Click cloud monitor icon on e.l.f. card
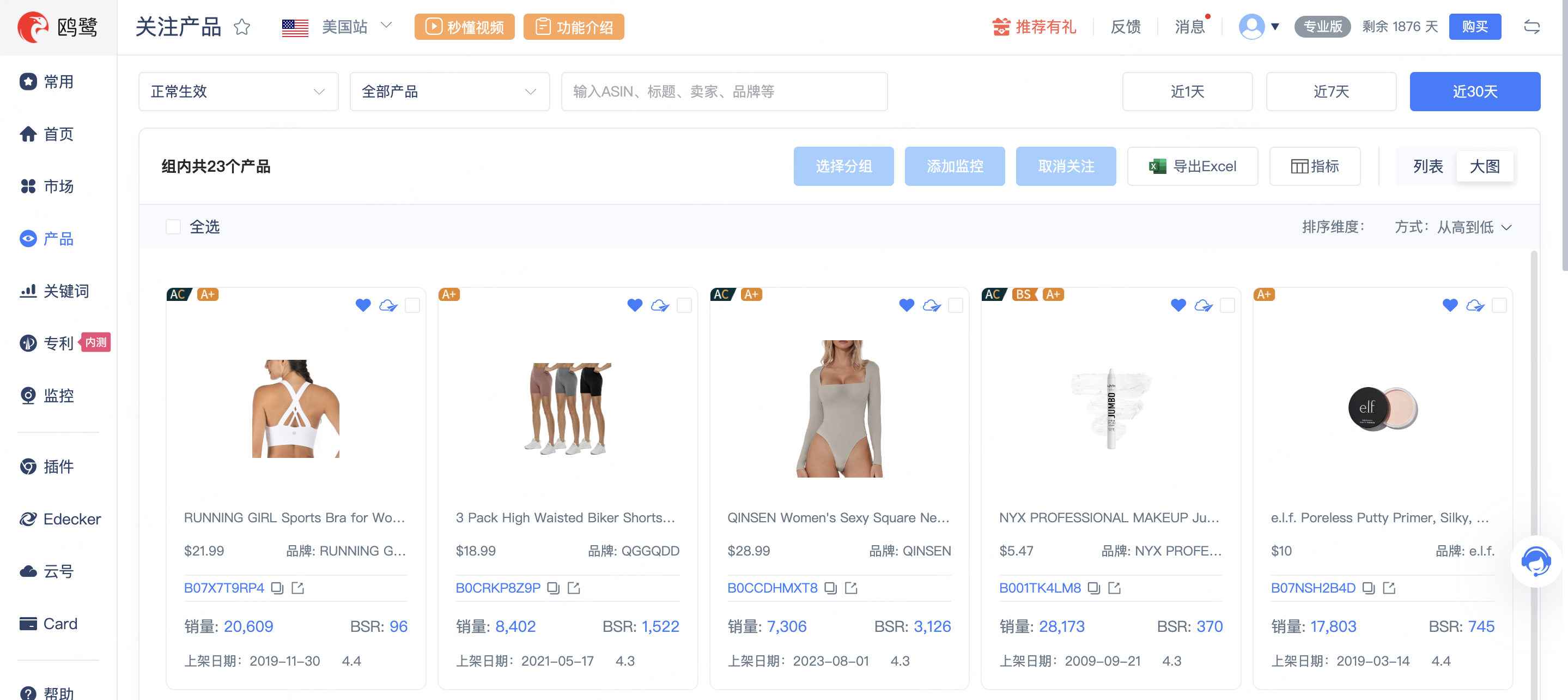 click(x=1475, y=305)
